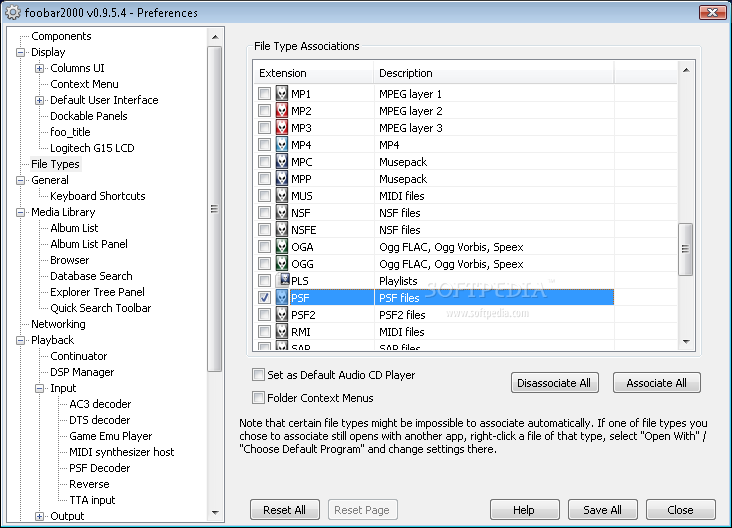Select Logitech G15 LCD tree item
Image resolution: width=732 pixels, height=528 pixels.
click(x=92, y=148)
